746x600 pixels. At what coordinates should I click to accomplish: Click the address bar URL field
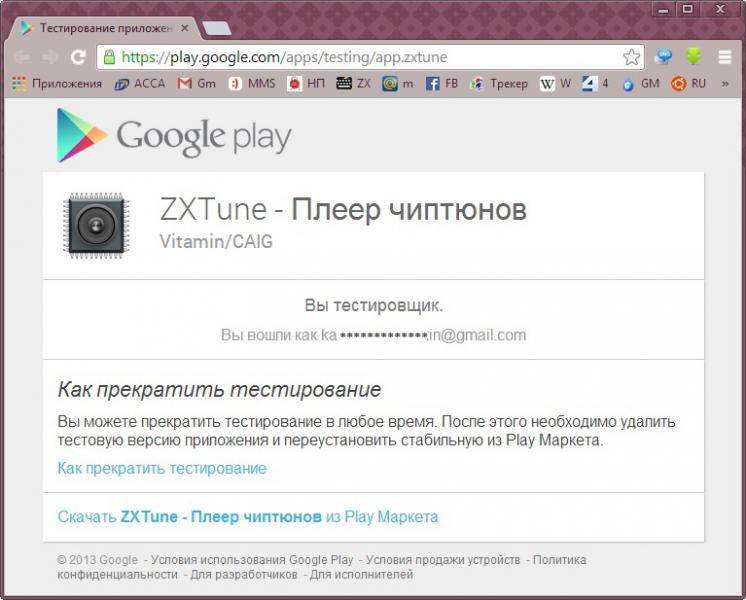tap(360, 57)
